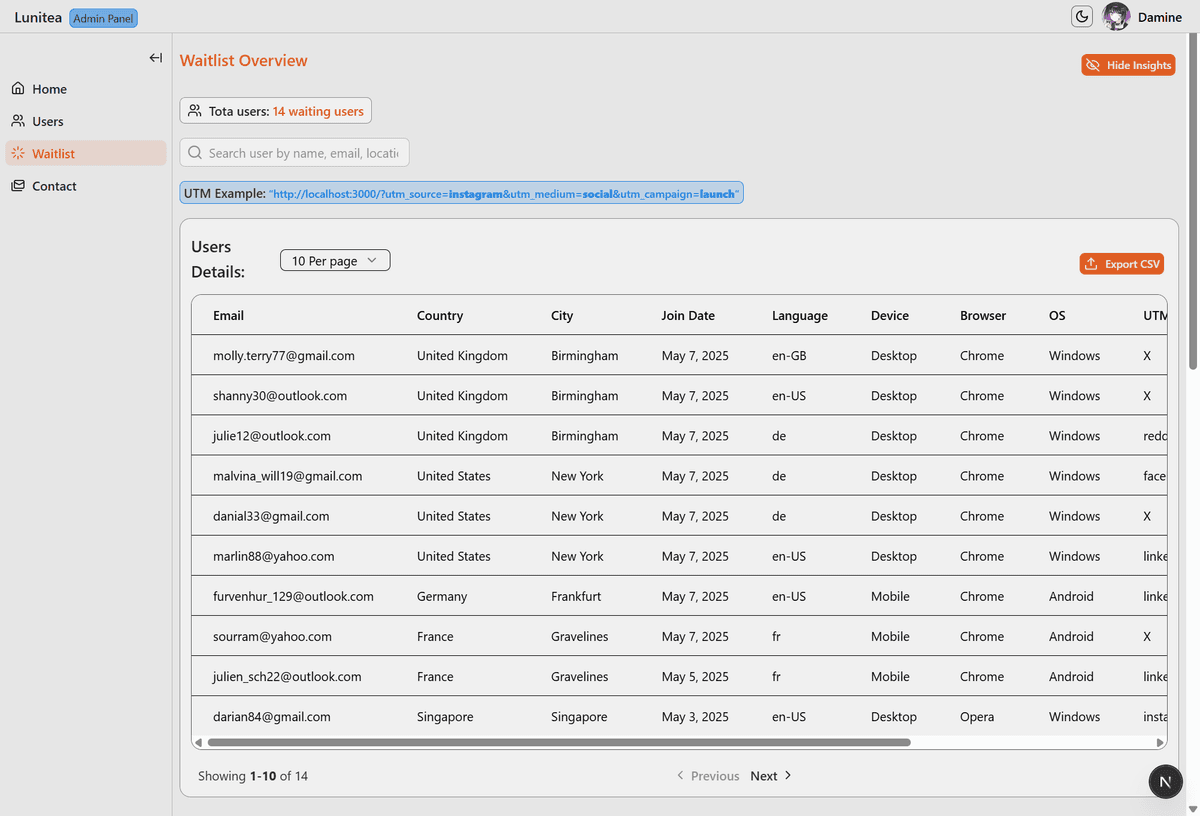The height and width of the screenshot is (816, 1200).
Task: Select email sourram@yahoo.com
Action: click(272, 636)
